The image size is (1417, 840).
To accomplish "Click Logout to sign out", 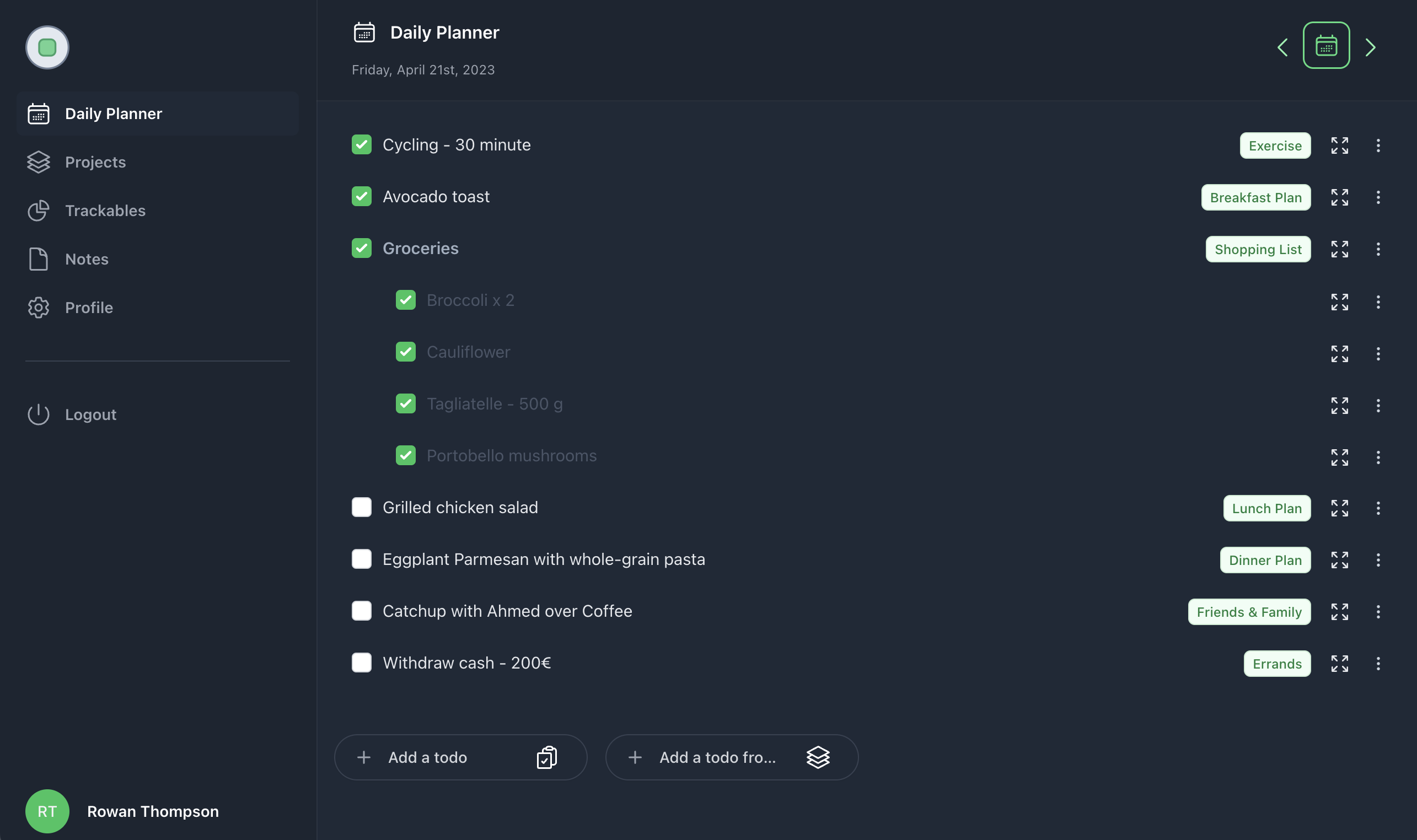I will coord(91,414).
